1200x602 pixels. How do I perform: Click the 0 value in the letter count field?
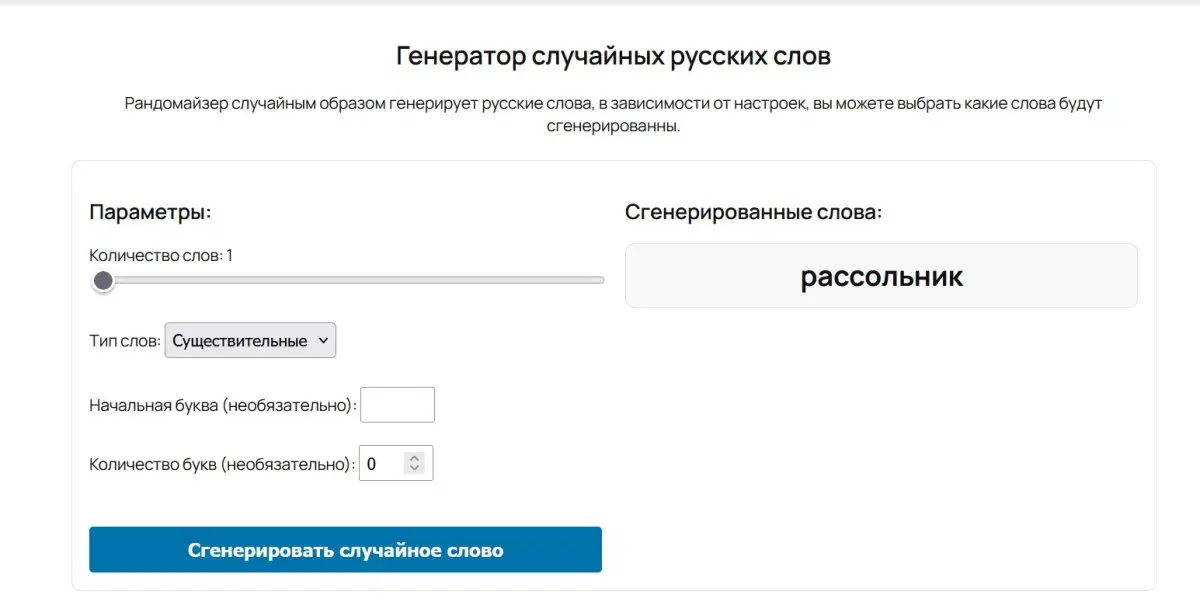pyautogui.click(x=372, y=464)
